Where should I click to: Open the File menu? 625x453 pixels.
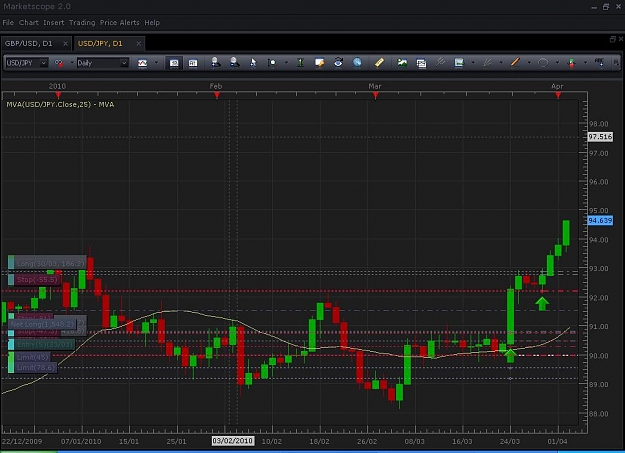pyautogui.click(x=8, y=23)
